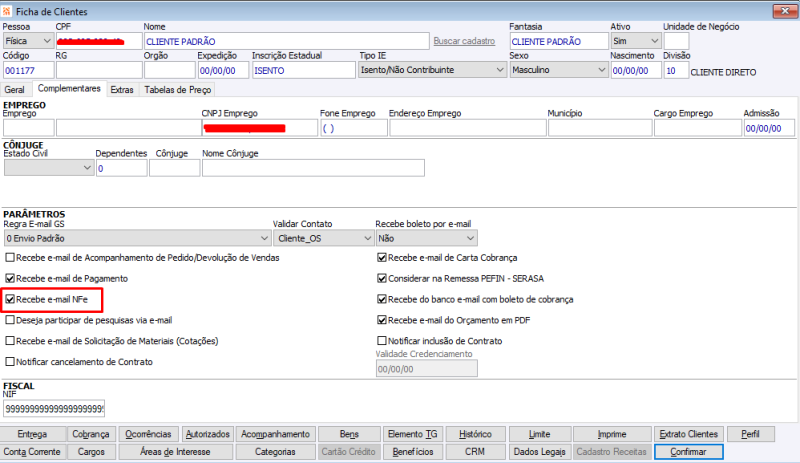
Task: Click the Ocorrências button
Action: point(148,434)
